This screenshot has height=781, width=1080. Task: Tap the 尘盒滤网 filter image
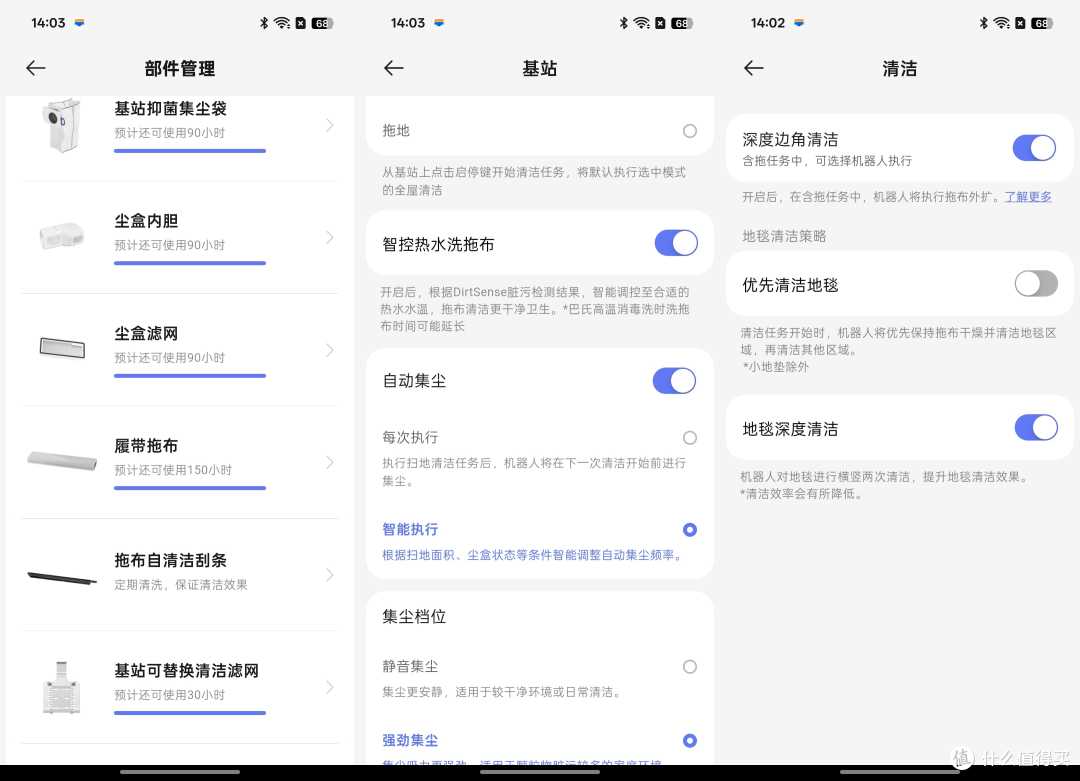pos(62,348)
